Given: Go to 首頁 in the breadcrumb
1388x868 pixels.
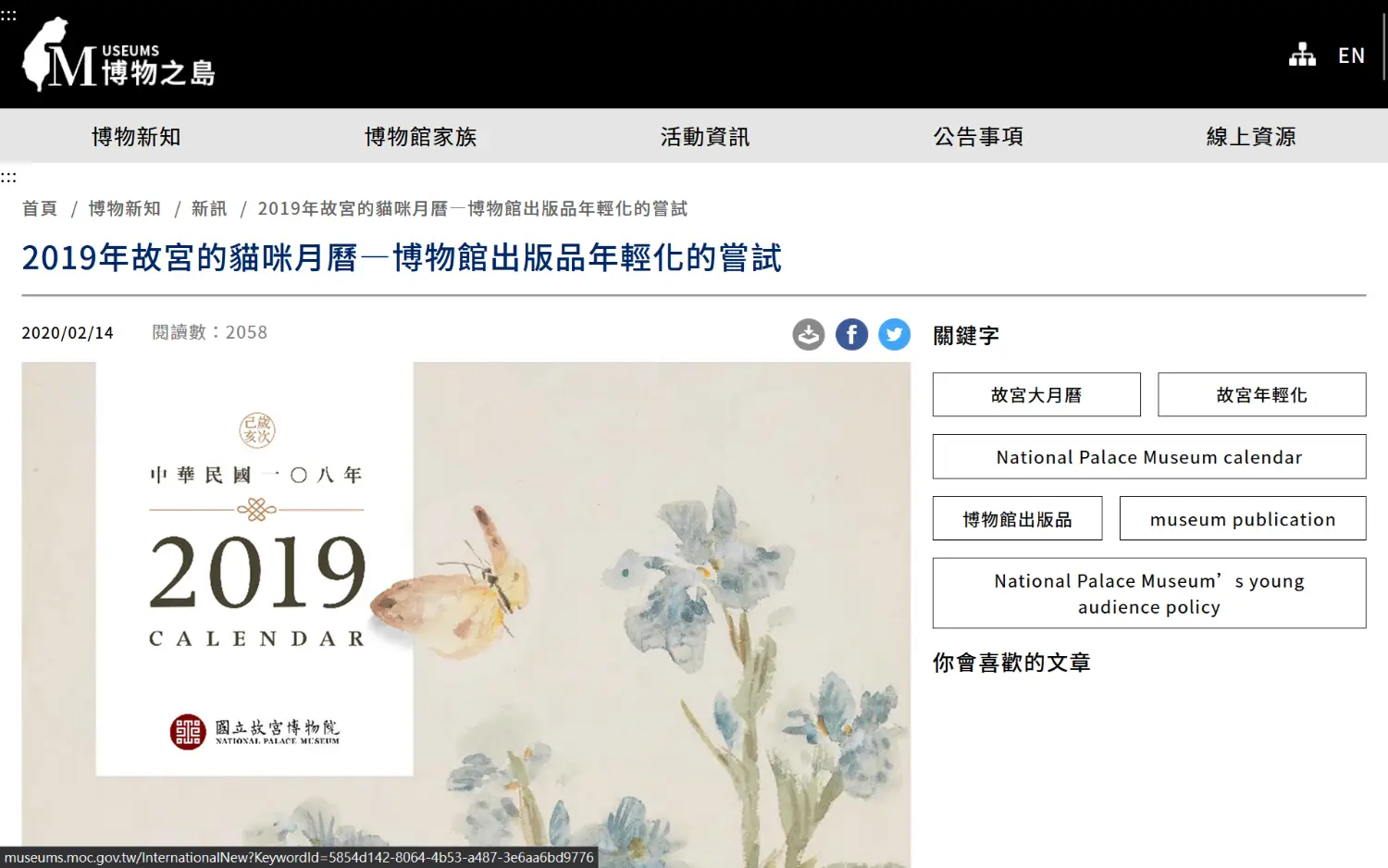Looking at the screenshot, I should coord(40,209).
